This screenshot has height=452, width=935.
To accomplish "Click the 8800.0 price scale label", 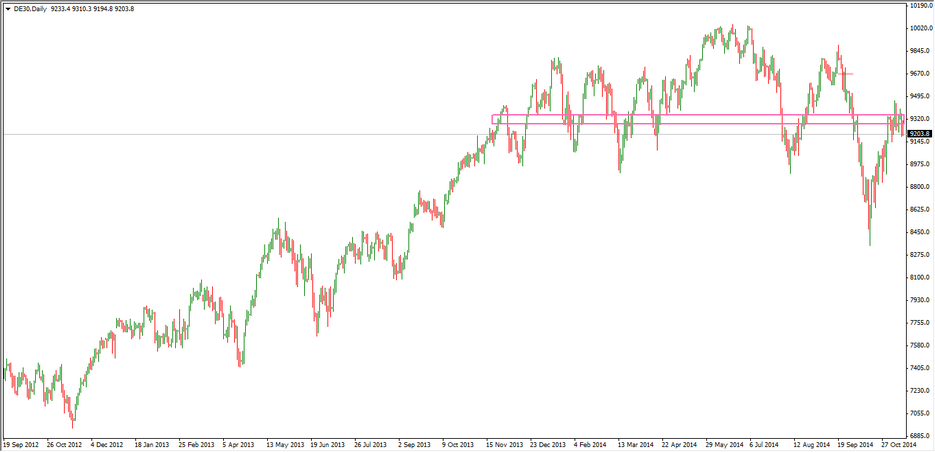I will (920, 187).
